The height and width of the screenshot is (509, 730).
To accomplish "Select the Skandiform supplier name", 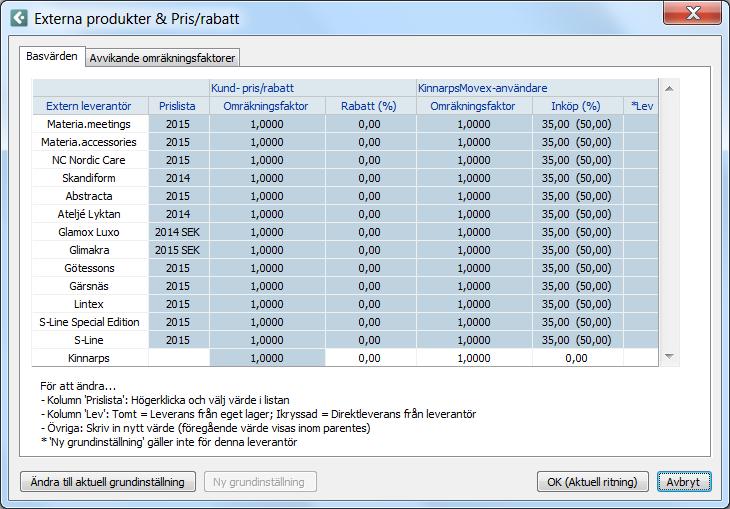I will [x=90, y=178].
